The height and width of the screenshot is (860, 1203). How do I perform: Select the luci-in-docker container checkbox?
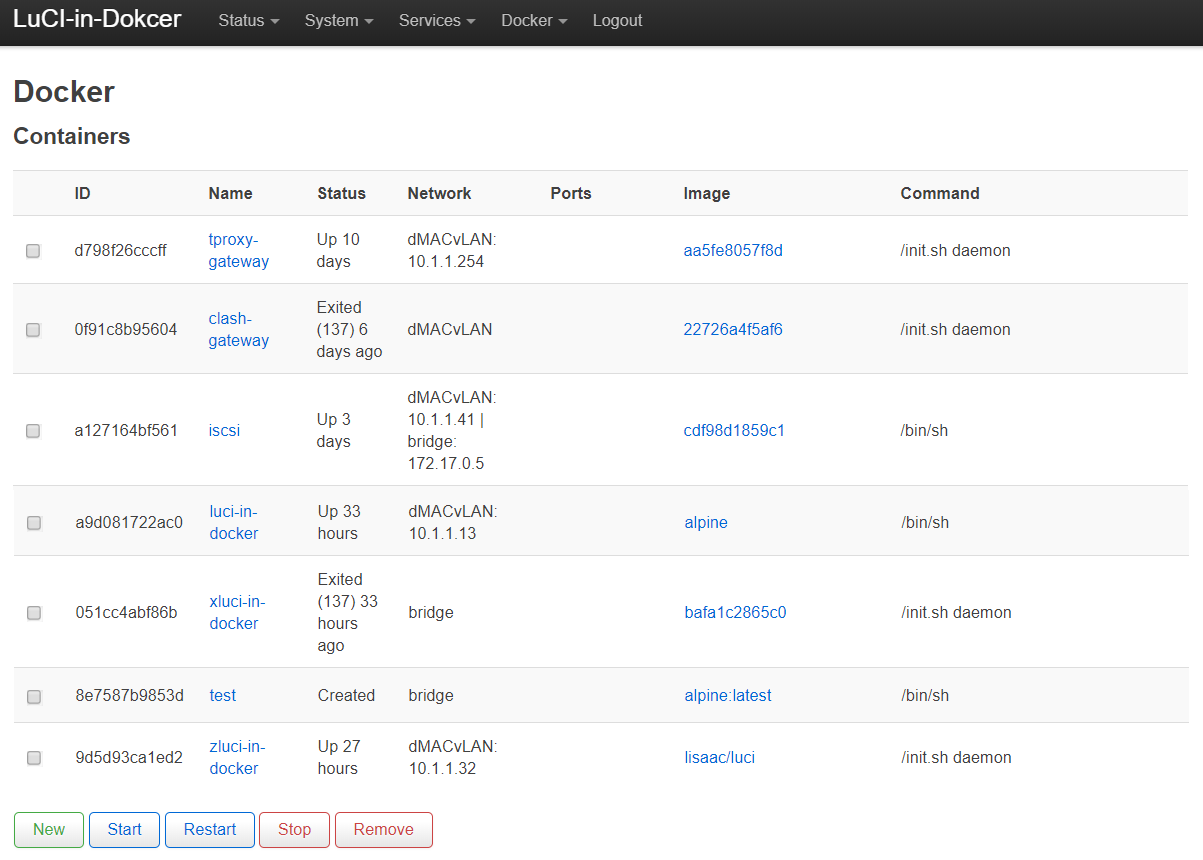34,523
